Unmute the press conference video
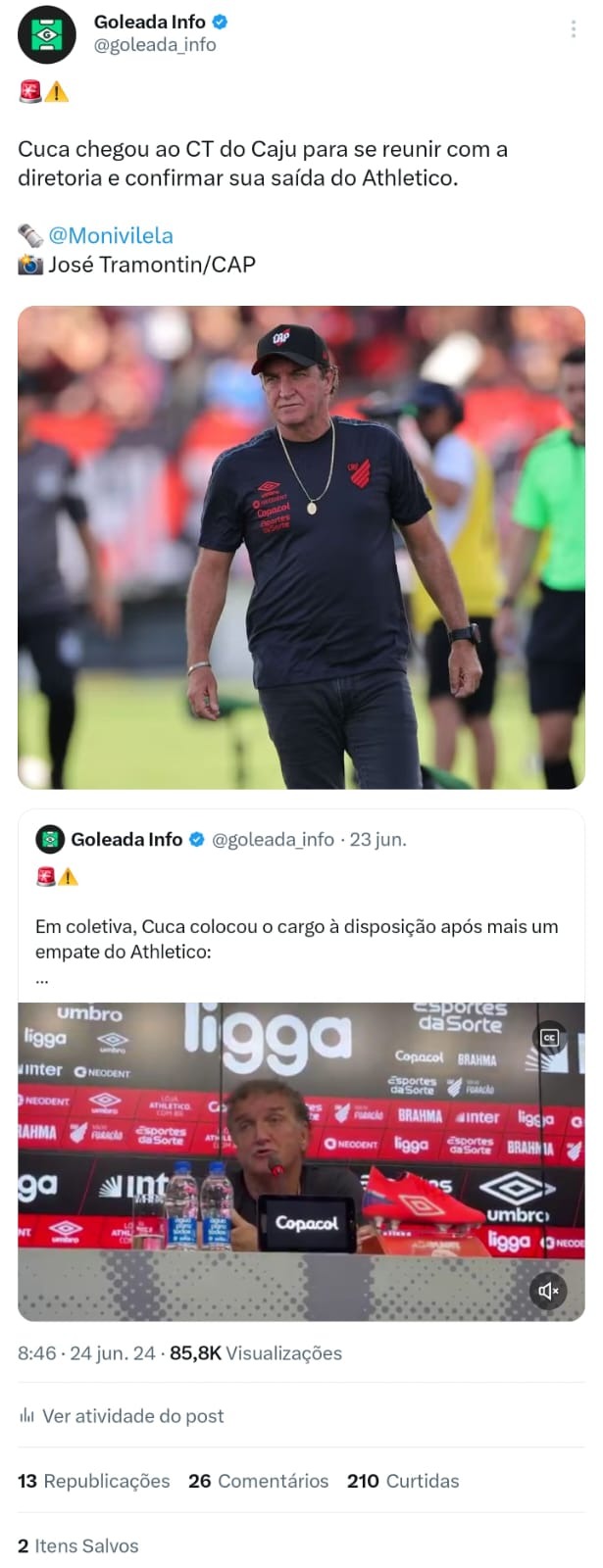 (x=549, y=1291)
